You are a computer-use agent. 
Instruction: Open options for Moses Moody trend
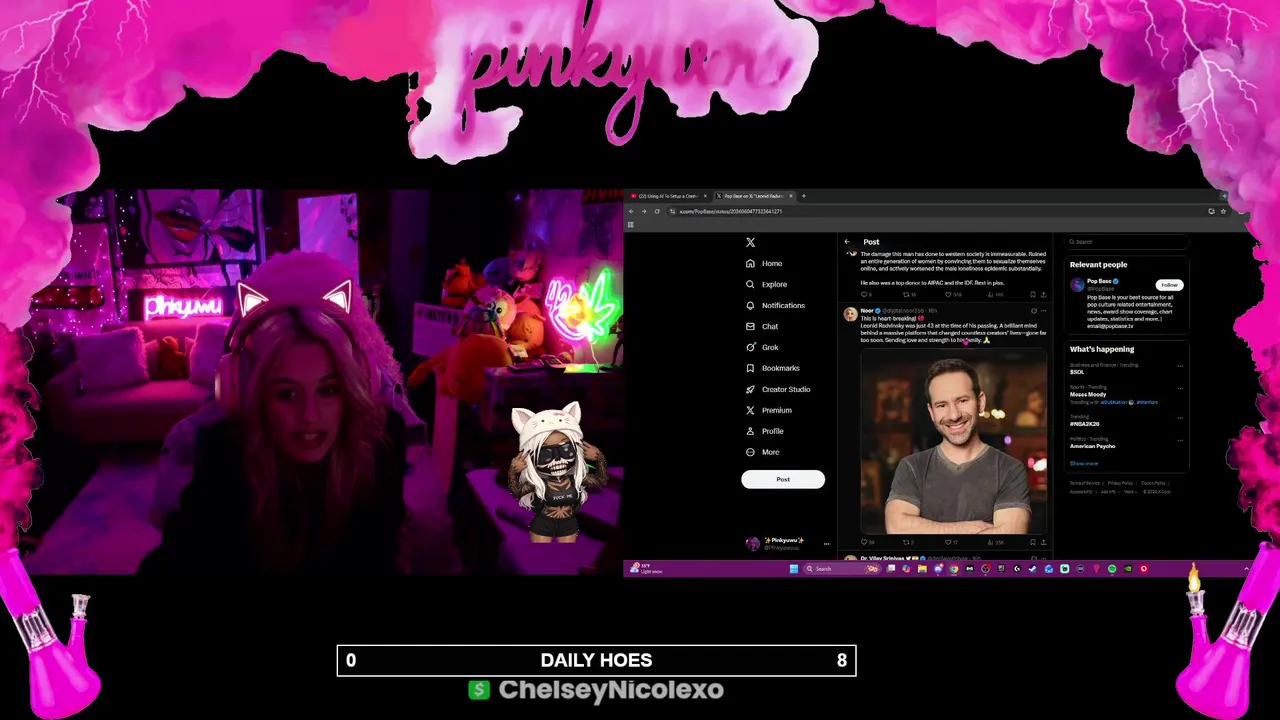pyautogui.click(x=1180, y=388)
